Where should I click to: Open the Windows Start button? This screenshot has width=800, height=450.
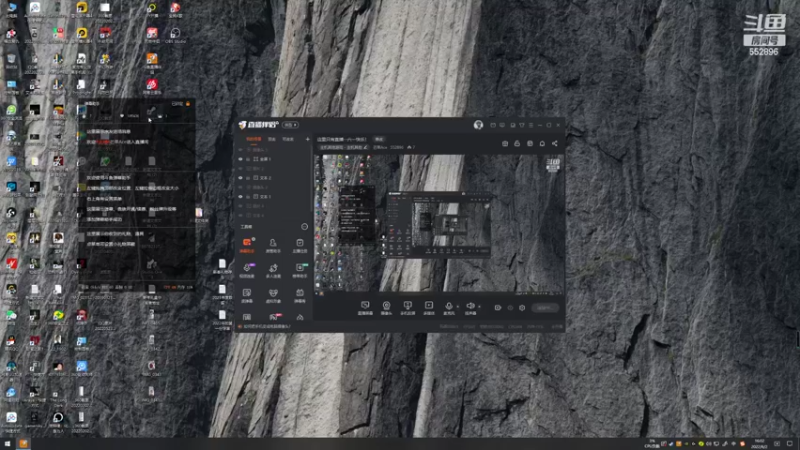[x=7, y=444]
